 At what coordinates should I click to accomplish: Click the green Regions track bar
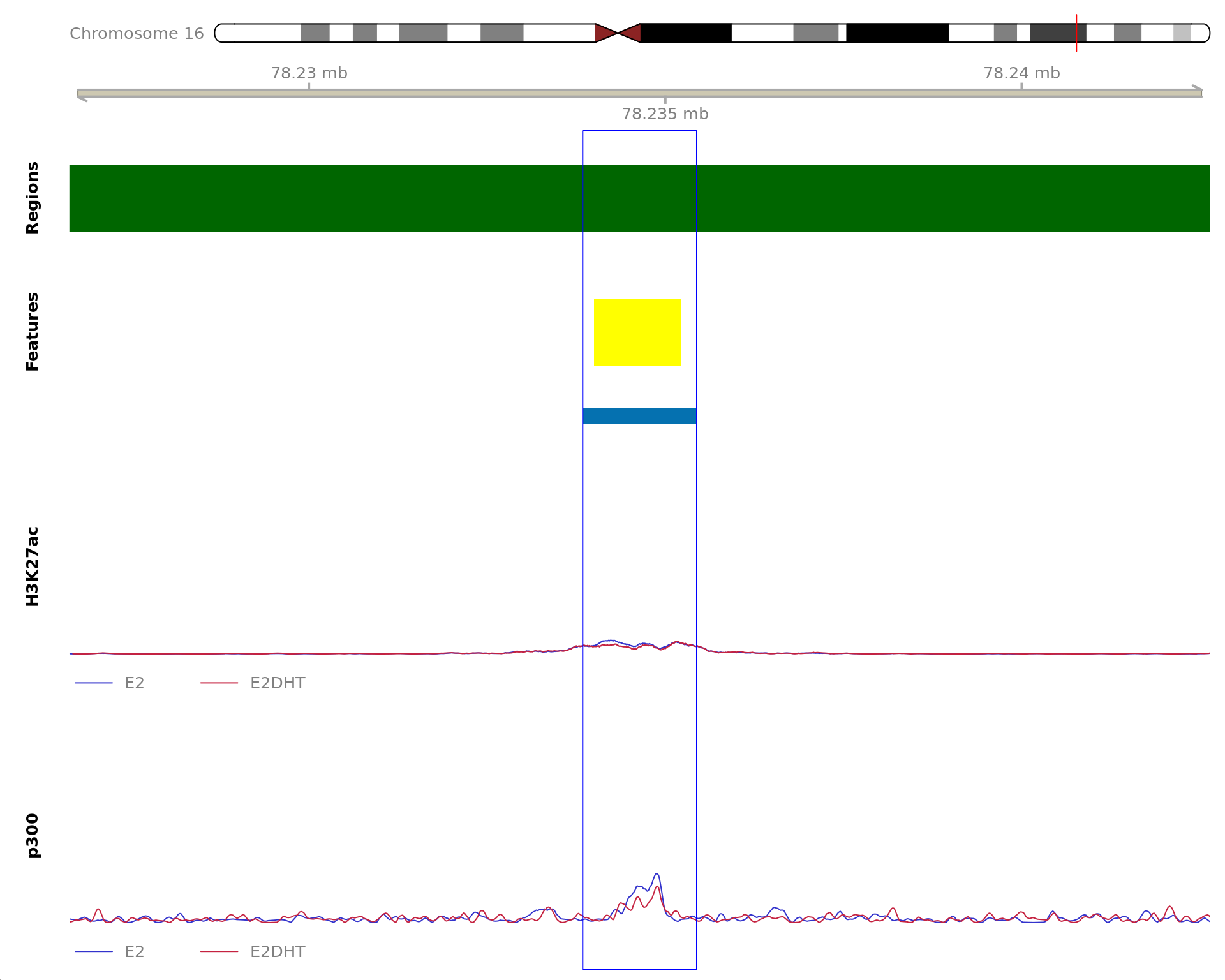pos(639,198)
